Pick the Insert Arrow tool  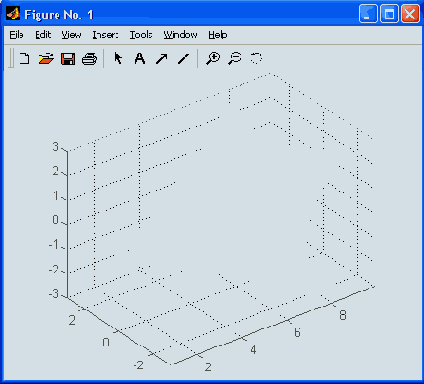point(162,59)
